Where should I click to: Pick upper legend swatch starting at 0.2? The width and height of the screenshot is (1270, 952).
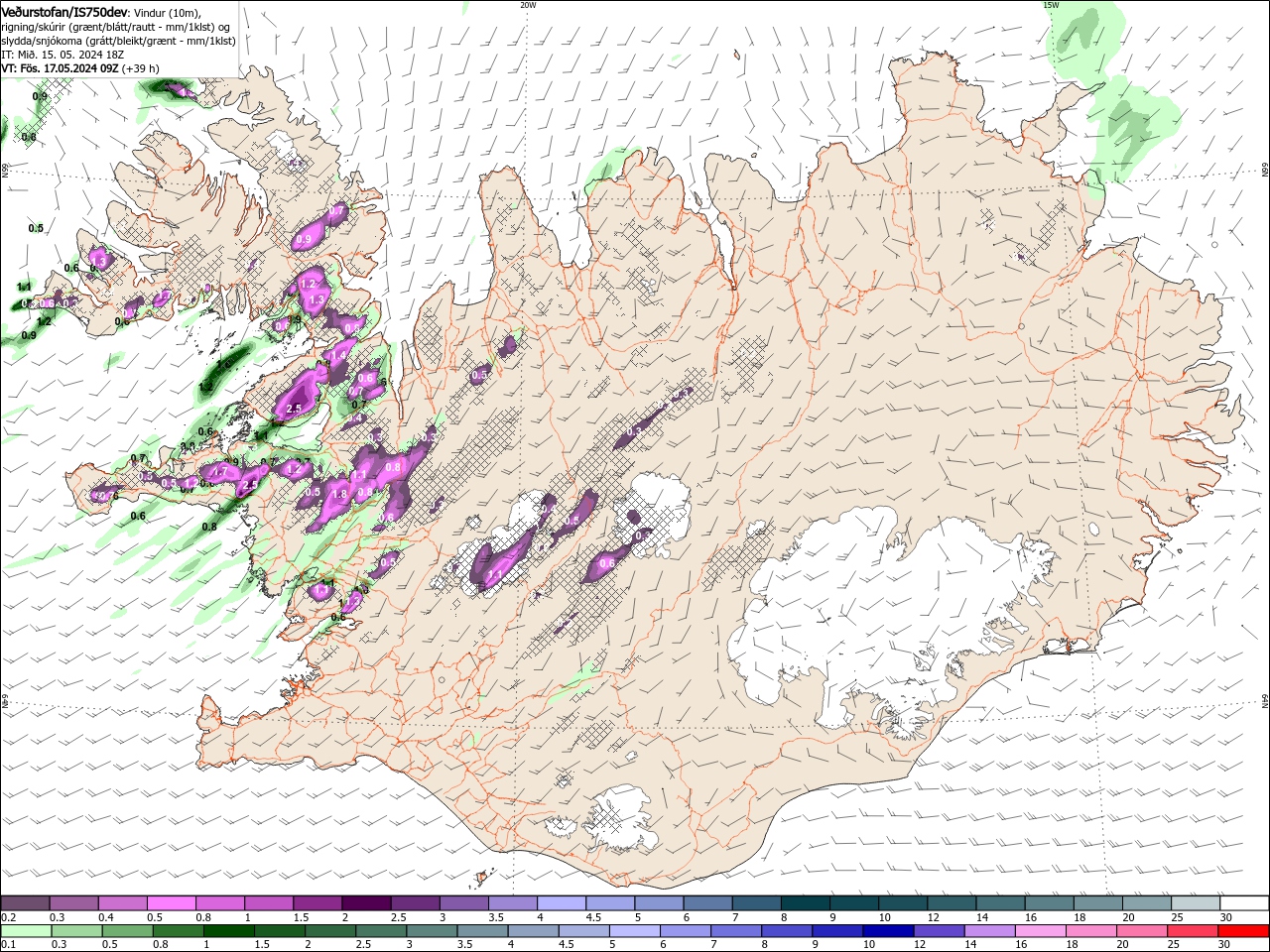[x=25, y=902]
